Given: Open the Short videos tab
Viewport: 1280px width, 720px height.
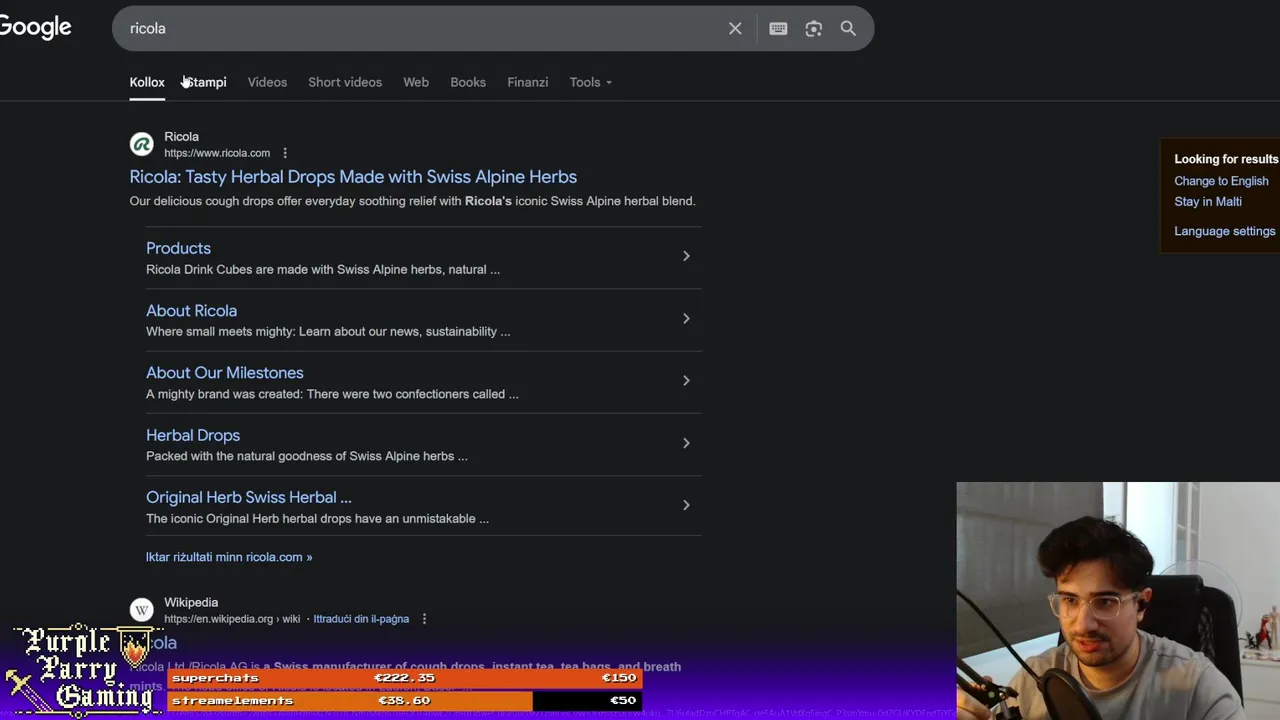Looking at the screenshot, I should pos(345,82).
